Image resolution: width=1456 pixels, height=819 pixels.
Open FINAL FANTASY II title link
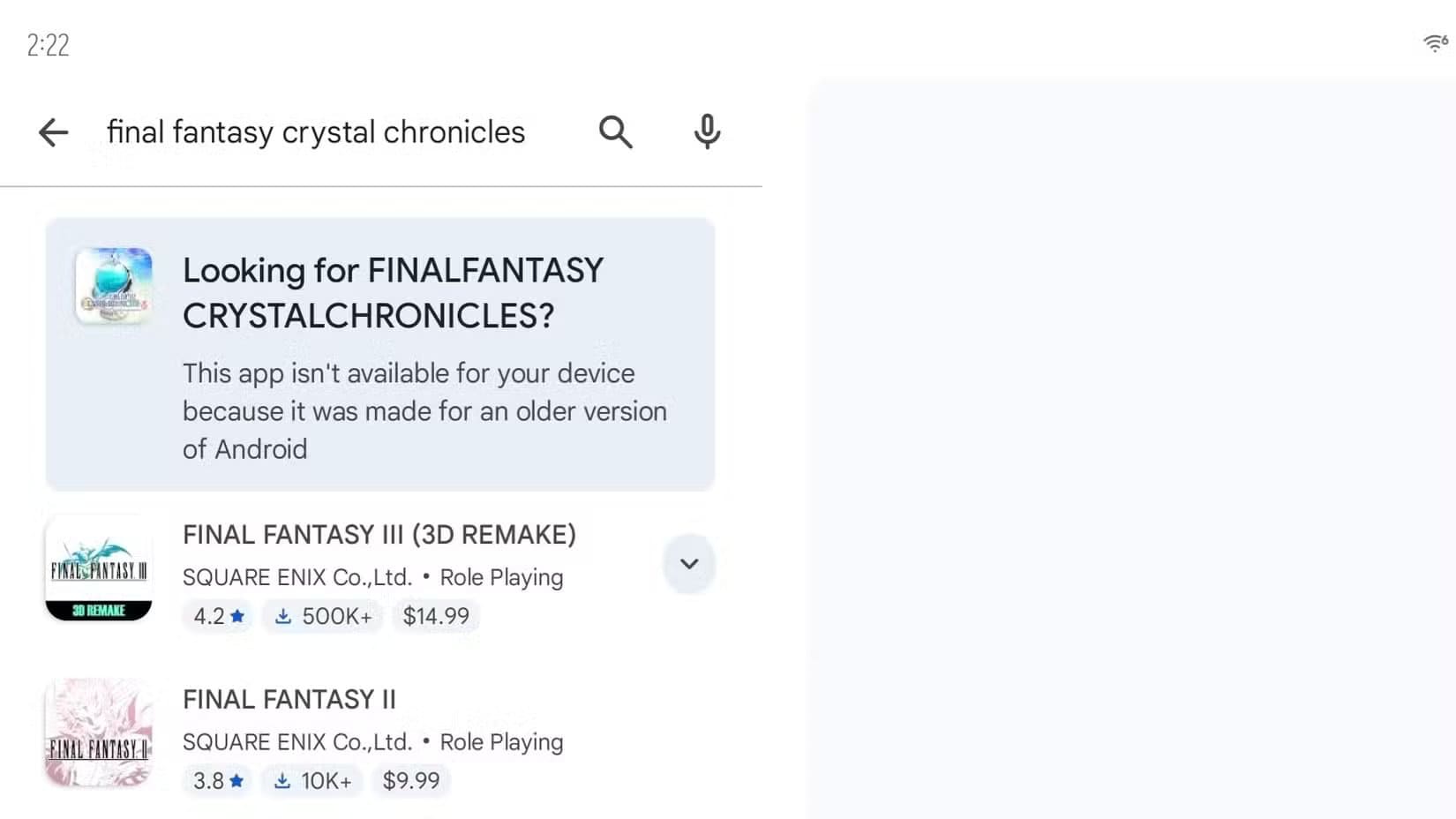pyautogui.click(x=289, y=699)
